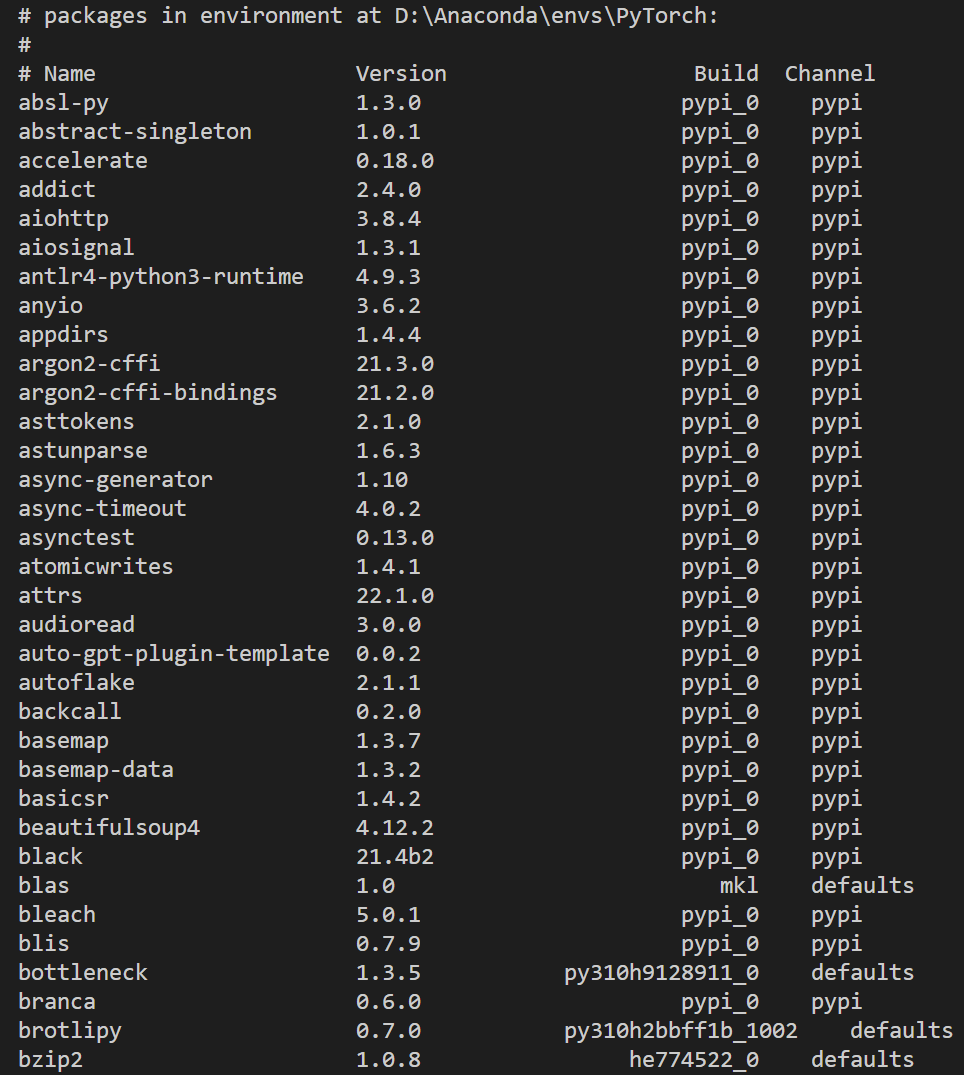Click the auto-gpt-plugin-template package name
Image resolution: width=964 pixels, height=1075 pixels.
(x=174, y=653)
